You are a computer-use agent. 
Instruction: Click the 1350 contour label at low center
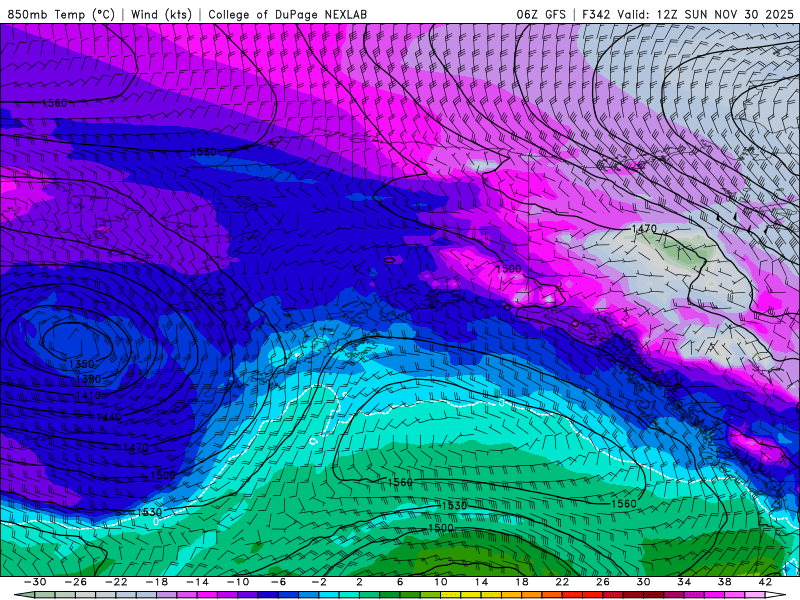coord(82,364)
